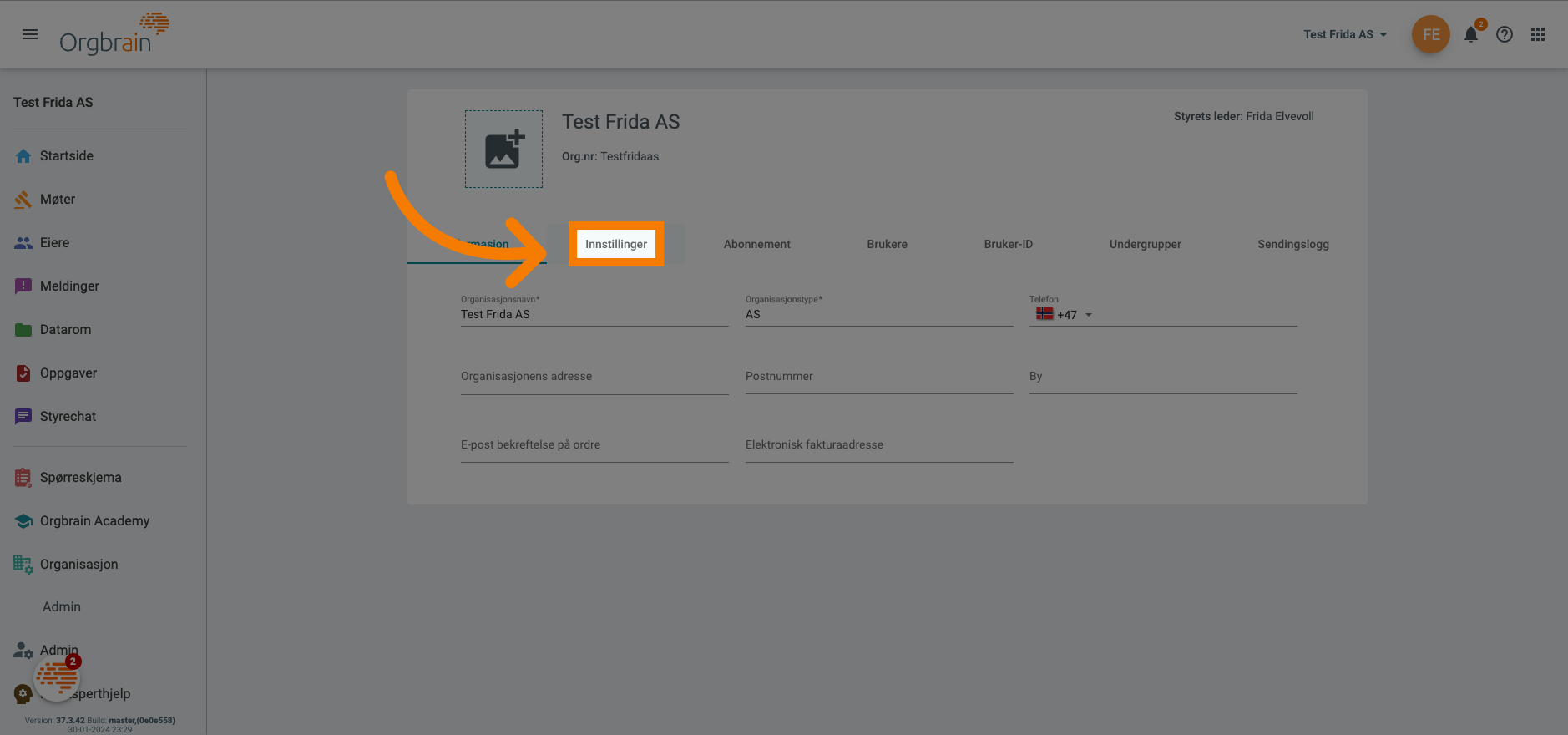Click the Møter gavel icon
Image resolution: width=1568 pixels, height=735 pixels.
pos(23,200)
